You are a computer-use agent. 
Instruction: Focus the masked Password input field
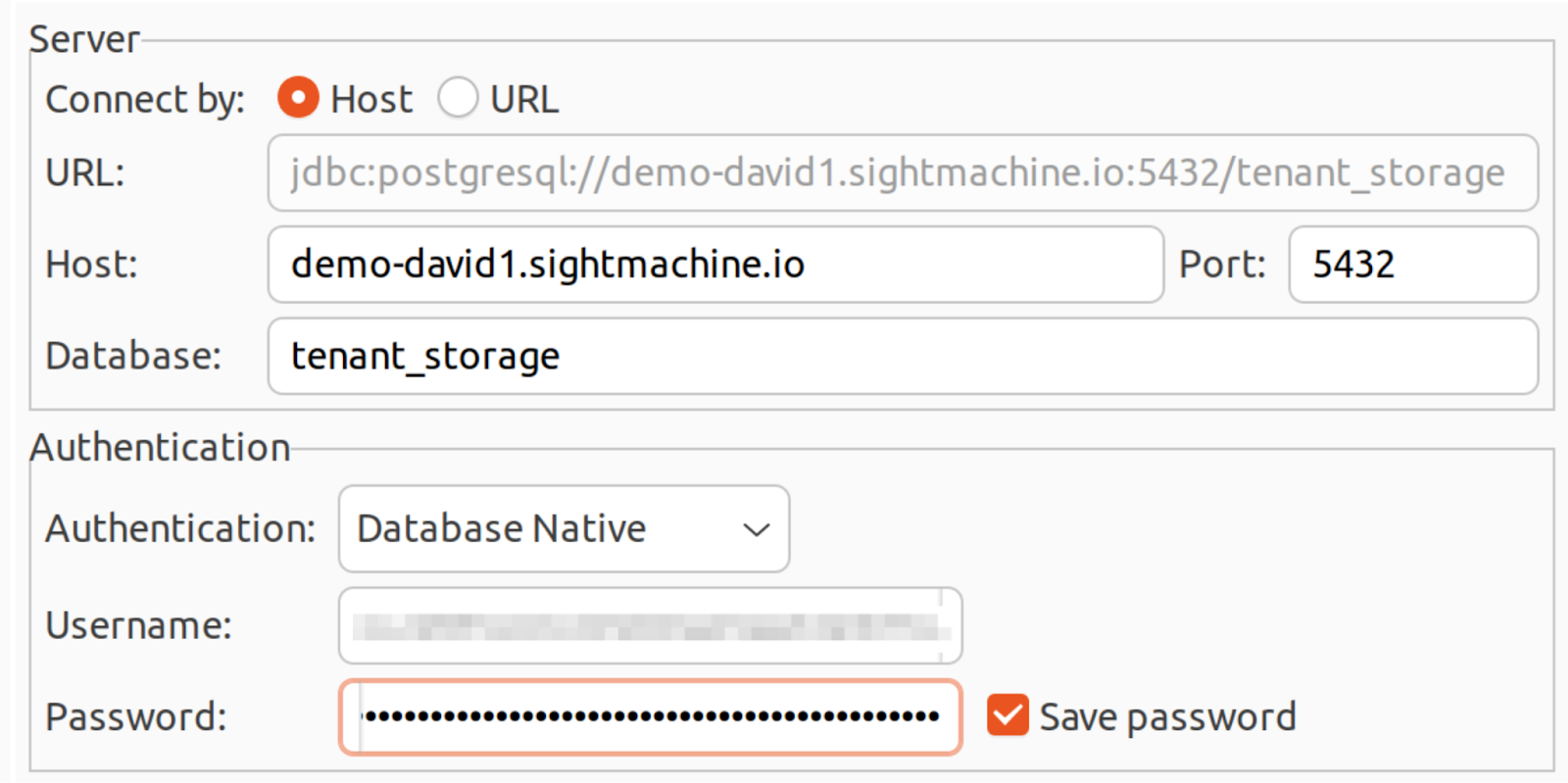[x=650, y=716]
